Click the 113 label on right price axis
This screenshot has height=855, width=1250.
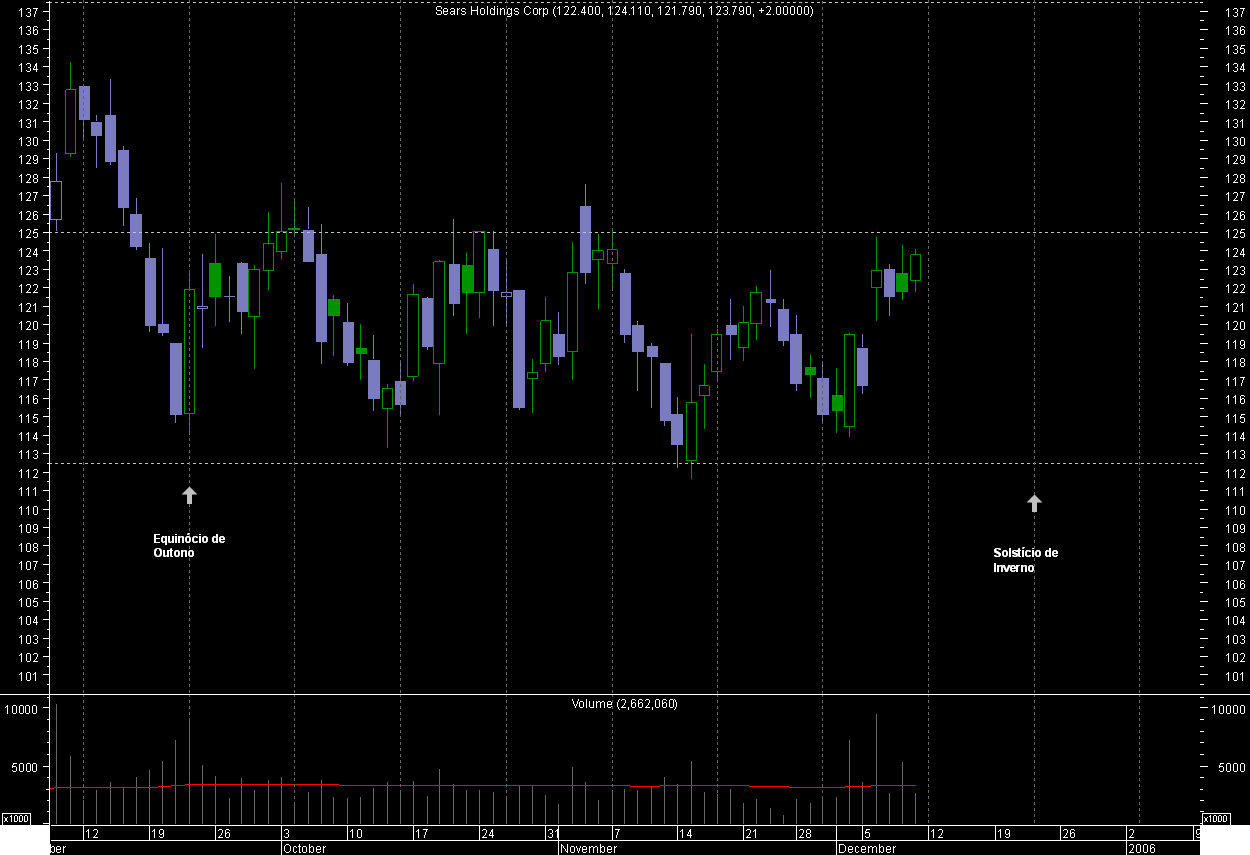1235,455
